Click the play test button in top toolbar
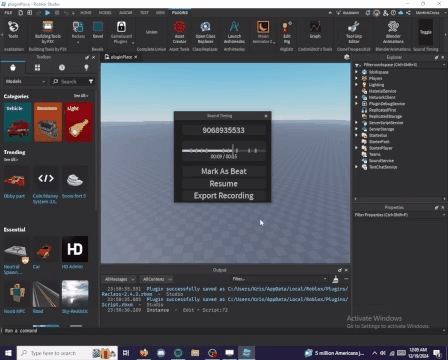 click(x=48, y=13)
